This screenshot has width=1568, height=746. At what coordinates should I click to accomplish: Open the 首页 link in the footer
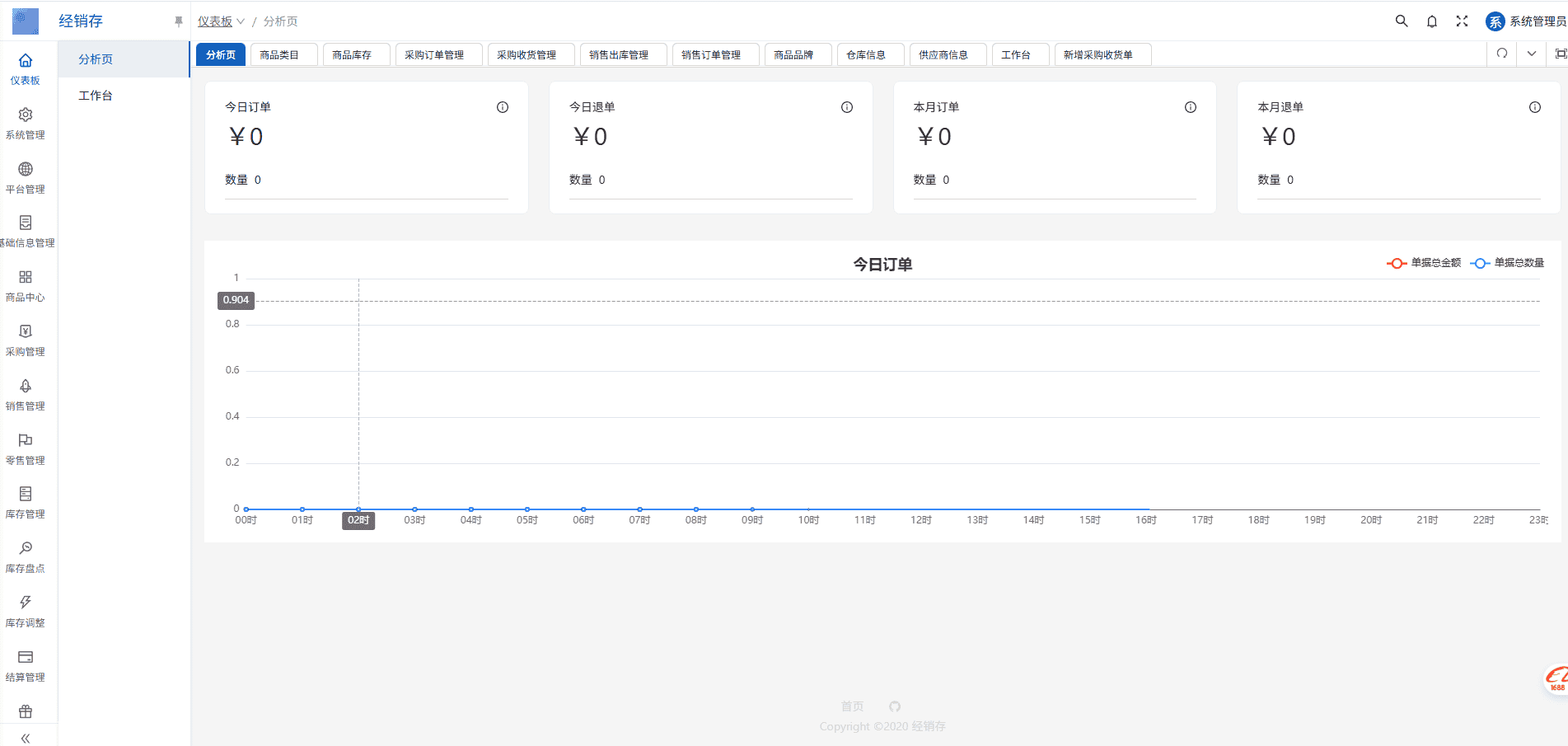(x=852, y=706)
